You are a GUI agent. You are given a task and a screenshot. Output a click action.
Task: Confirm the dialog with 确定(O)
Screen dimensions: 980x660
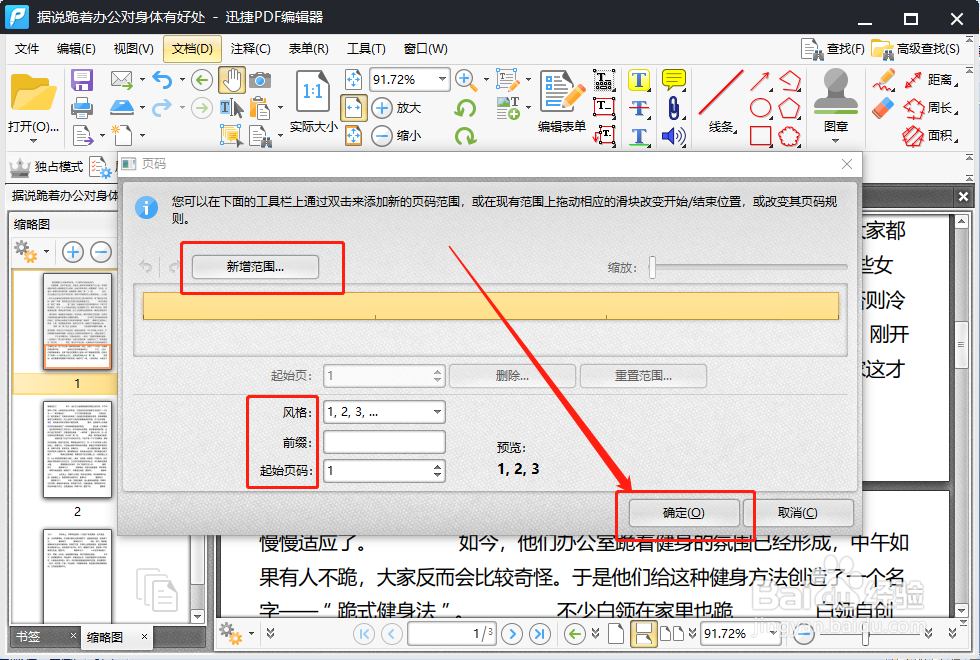(684, 511)
